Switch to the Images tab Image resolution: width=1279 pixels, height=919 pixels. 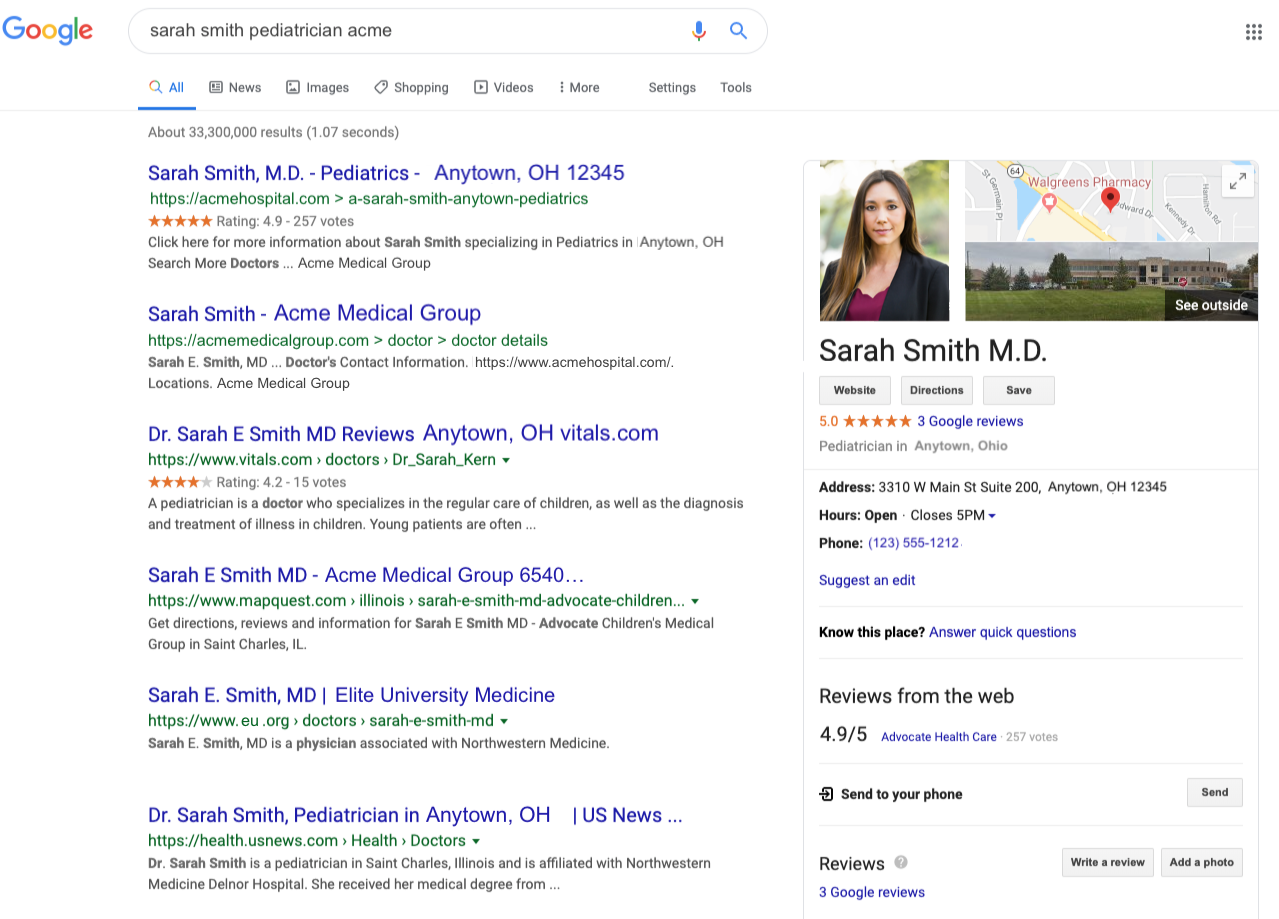[317, 88]
